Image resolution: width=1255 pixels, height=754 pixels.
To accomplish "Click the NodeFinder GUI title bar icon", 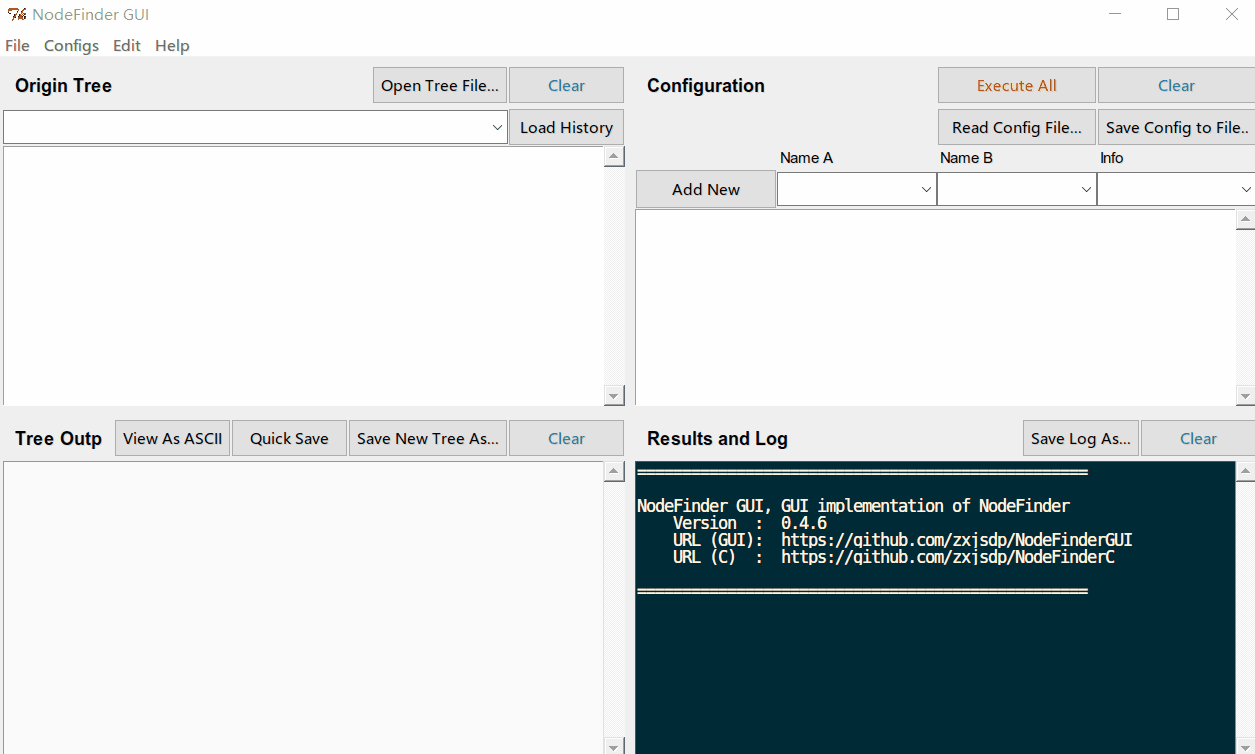I will (x=16, y=15).
